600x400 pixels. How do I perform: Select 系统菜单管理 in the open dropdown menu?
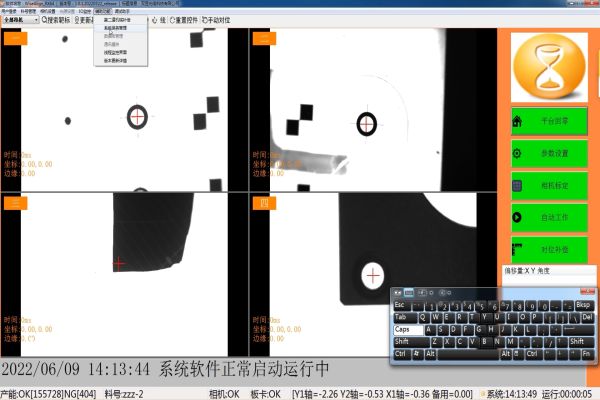point(117,27)
